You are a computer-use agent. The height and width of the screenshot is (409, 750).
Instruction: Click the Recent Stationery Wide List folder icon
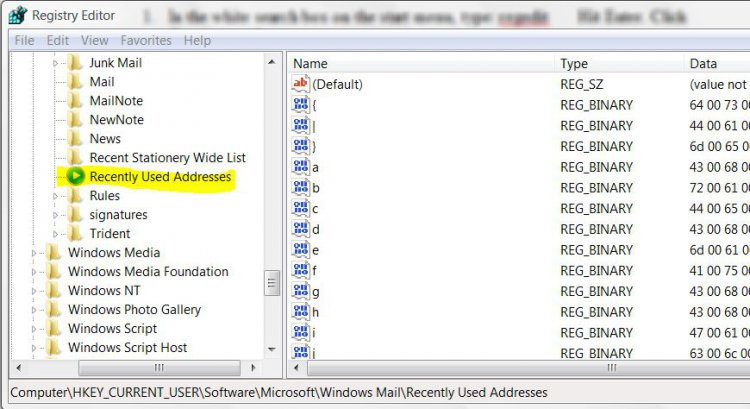[x=75, y=157]
